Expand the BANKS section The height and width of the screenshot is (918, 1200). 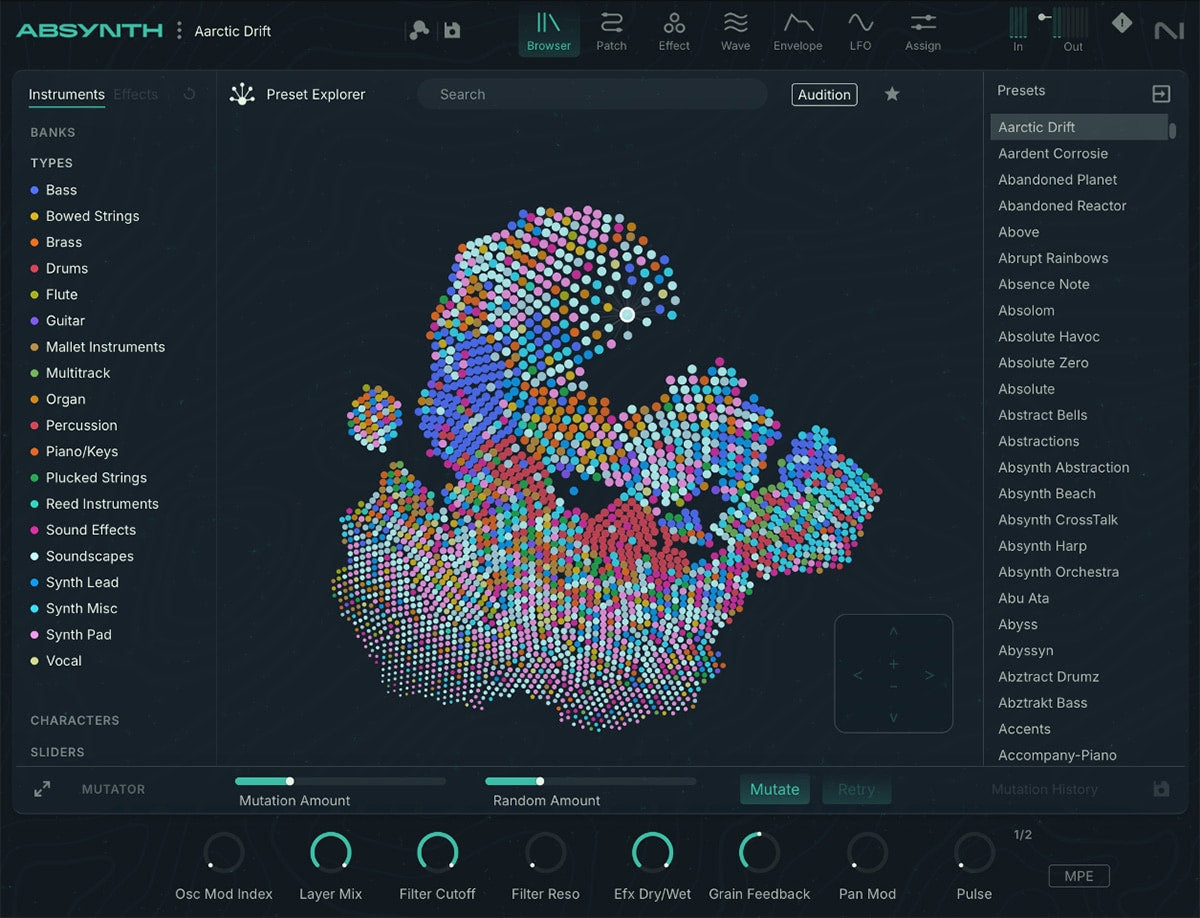[53, 132]
